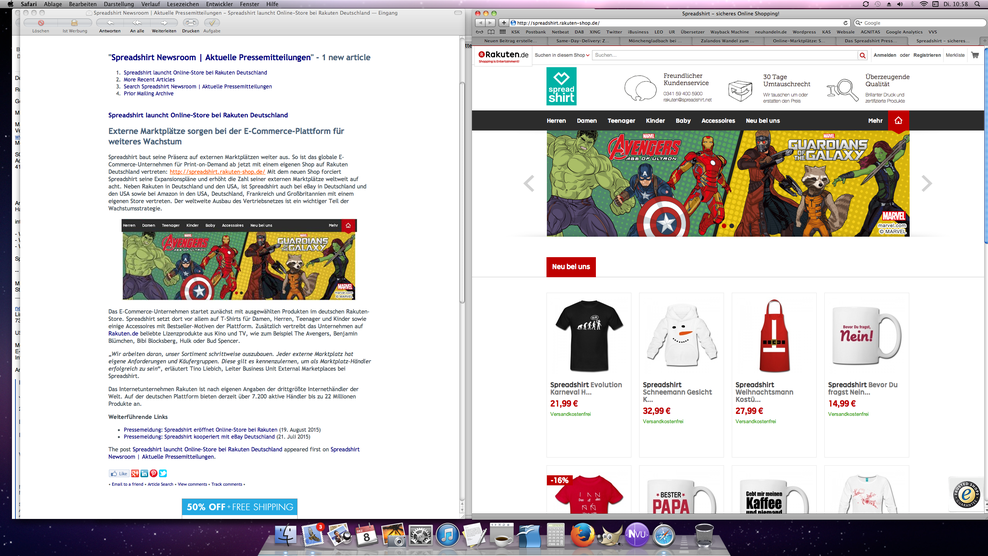
Task: Open Reading List glasses icon
Action: (480, 32)
